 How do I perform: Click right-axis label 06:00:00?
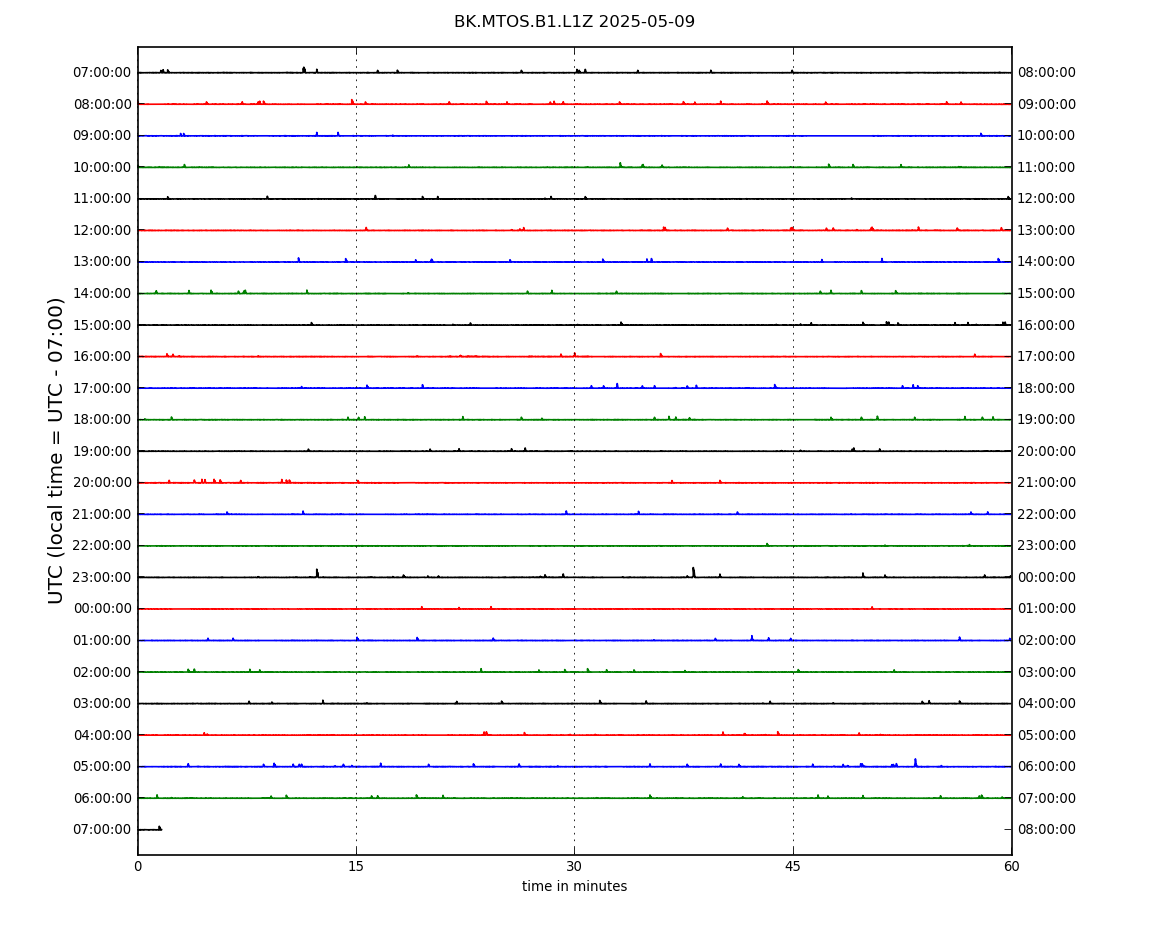click(1047, 767)
